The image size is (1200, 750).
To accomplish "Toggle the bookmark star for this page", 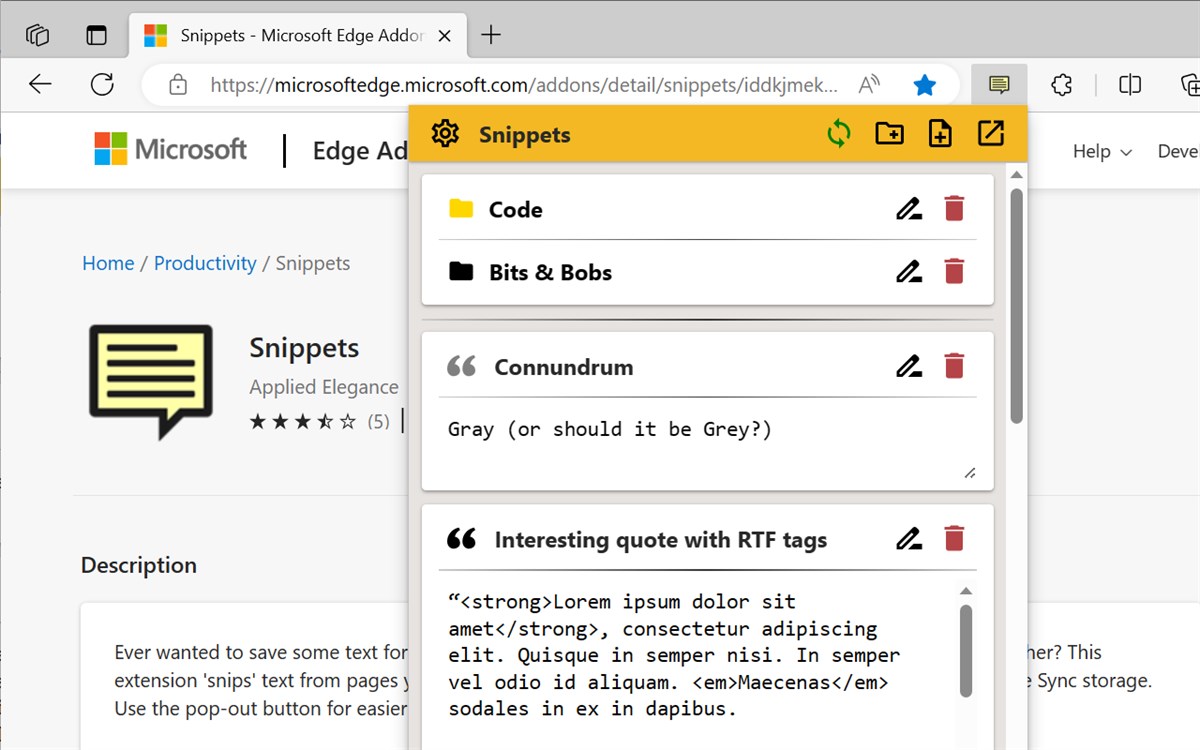I will pyautogui.click(x=924, y=84).
